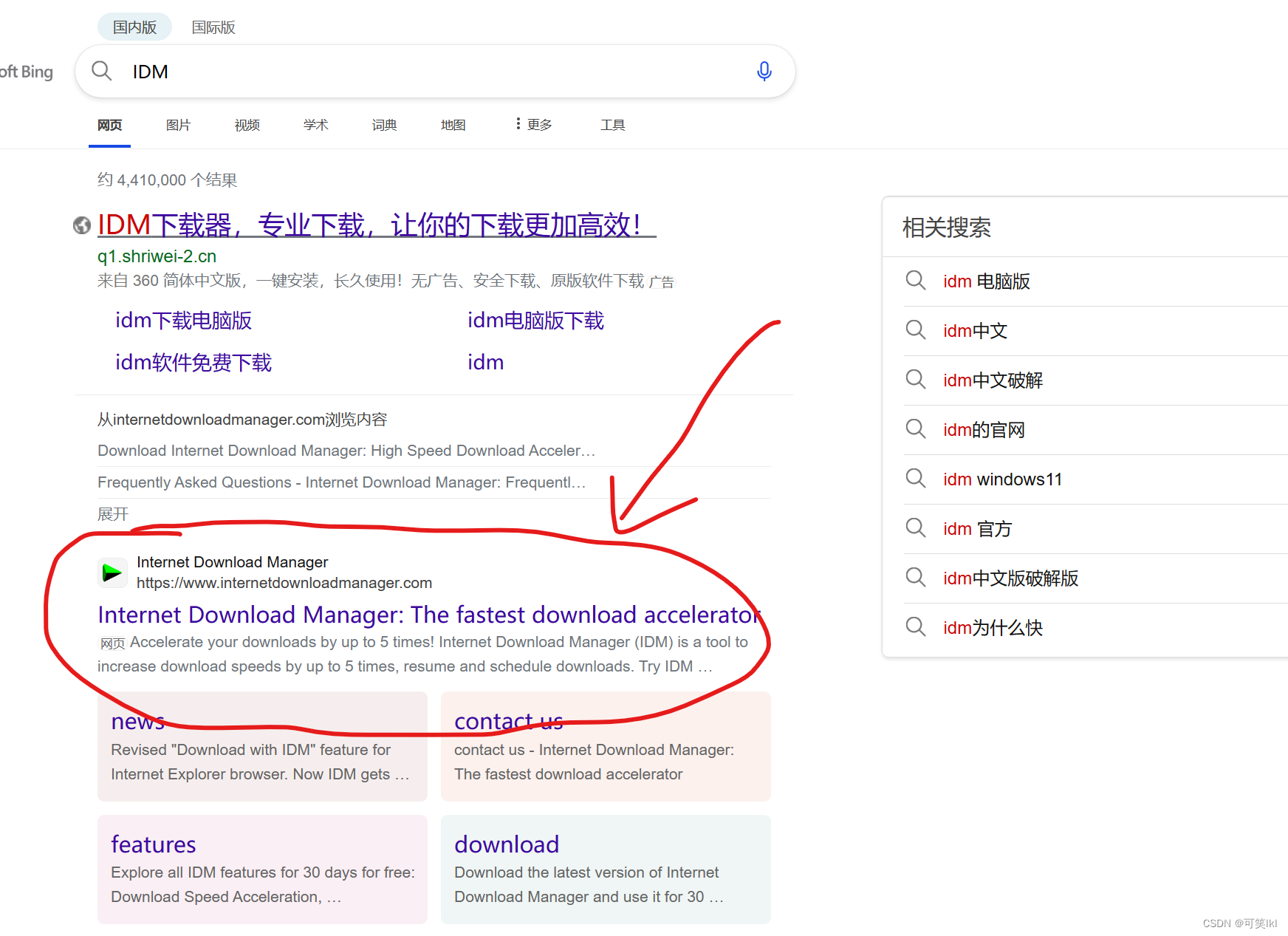Click the 相关搜索 panel heading
1288x936 pixels.
tap(947, 228)
